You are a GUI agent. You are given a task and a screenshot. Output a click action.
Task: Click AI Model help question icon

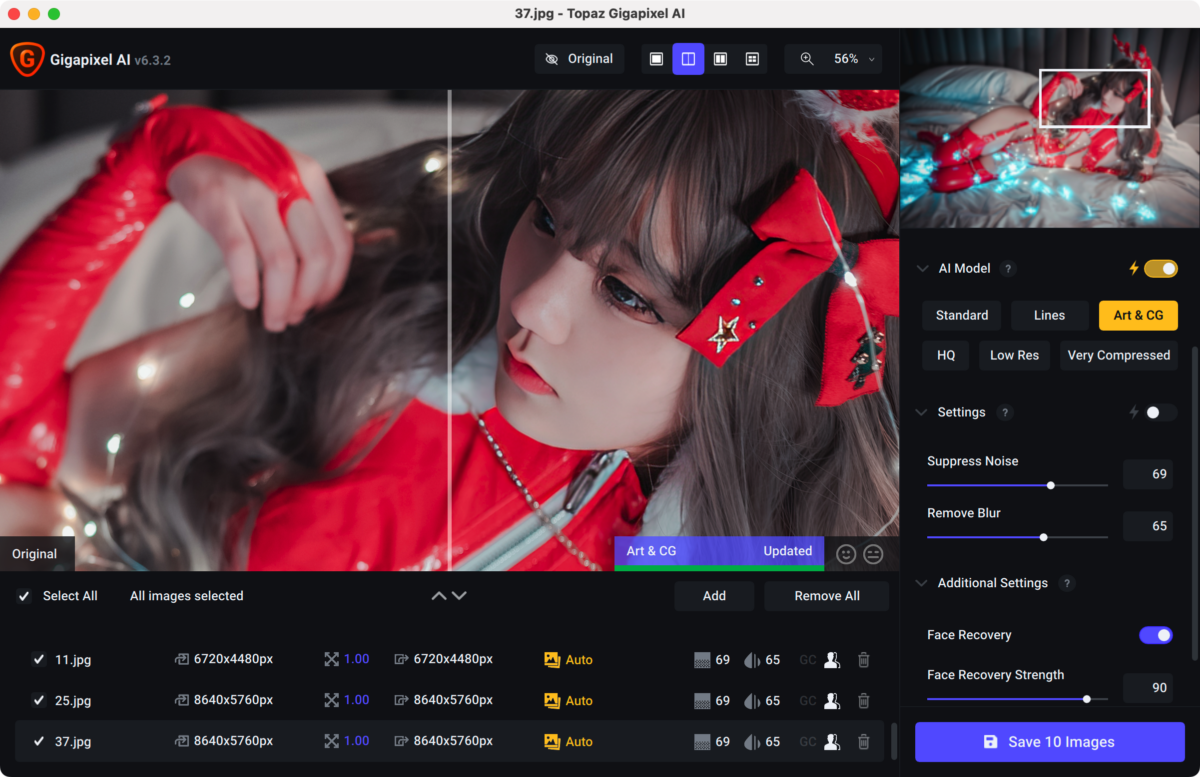click(x=1008, y=268)
